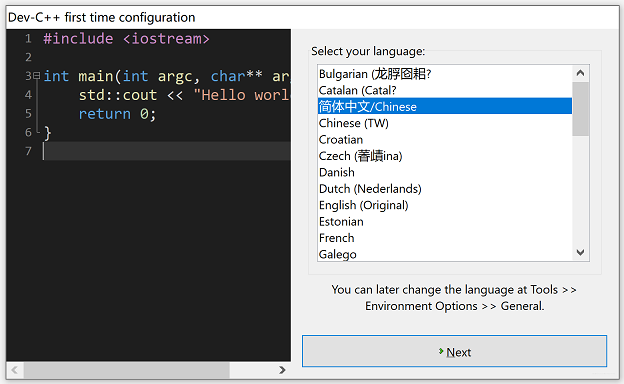Collapse the main function fold marker
The image size is (624, 384).
[x=37, y=75]
